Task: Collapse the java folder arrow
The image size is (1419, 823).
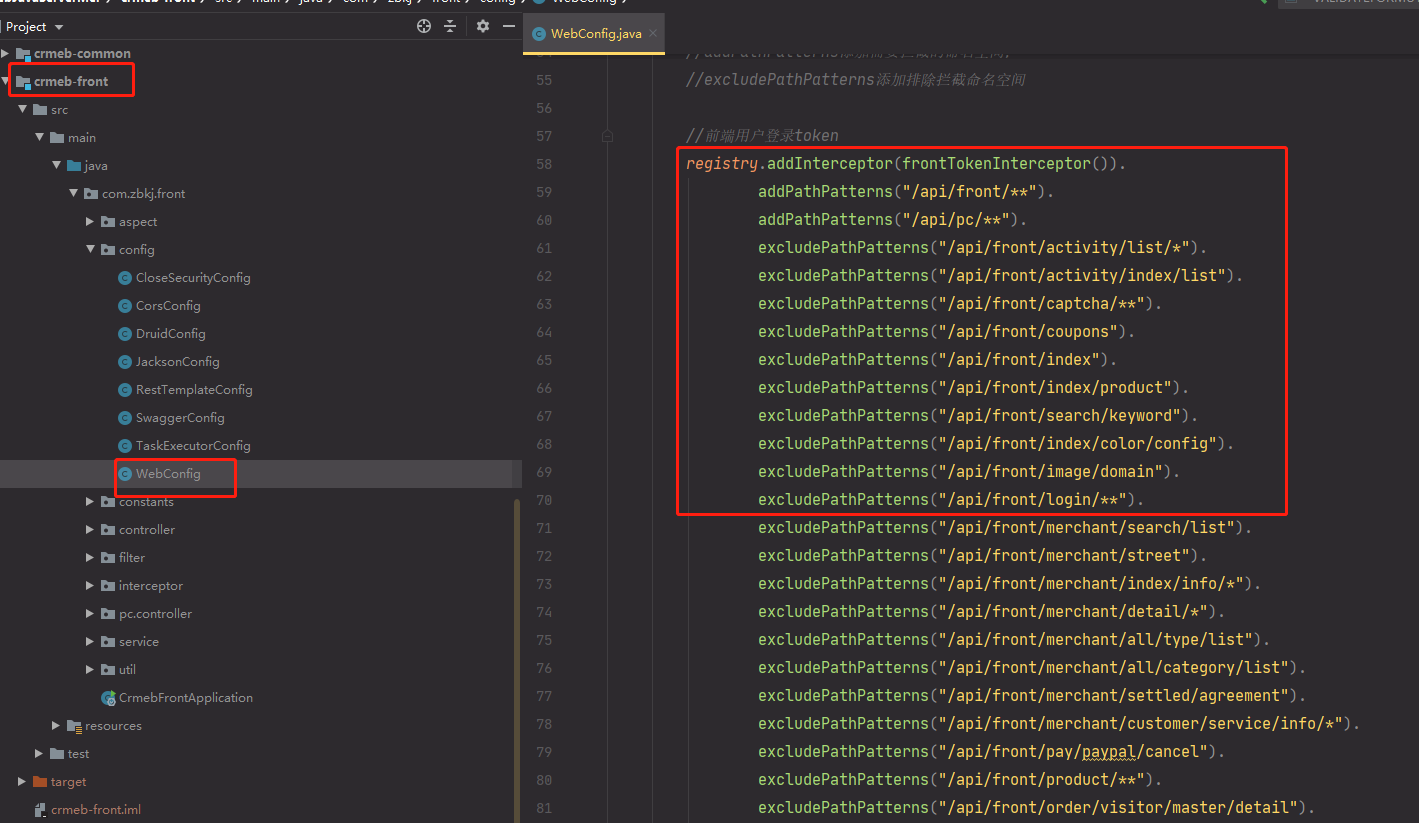Action: (x=57, y=165)
